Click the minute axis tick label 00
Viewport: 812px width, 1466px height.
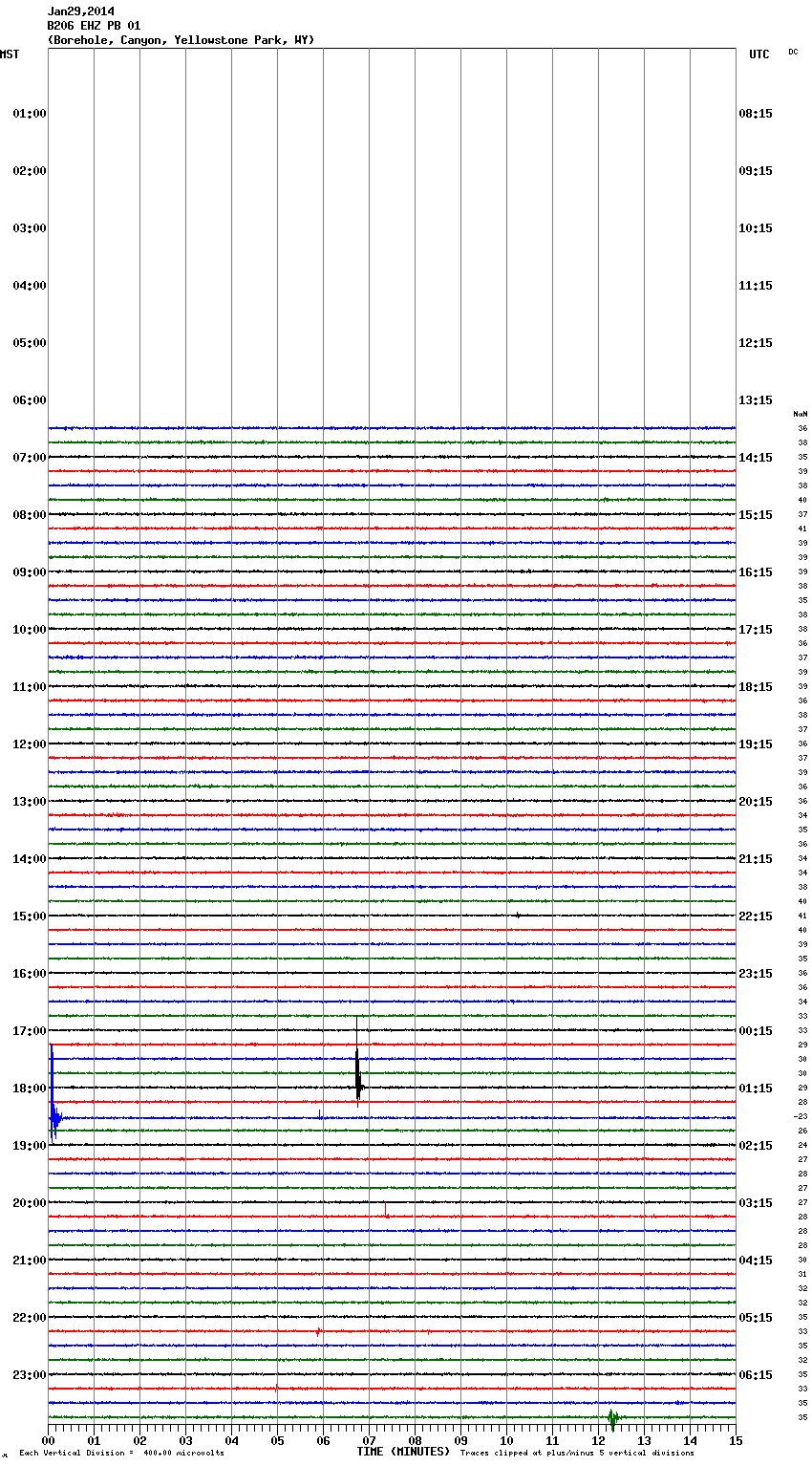coord(48,1440)
